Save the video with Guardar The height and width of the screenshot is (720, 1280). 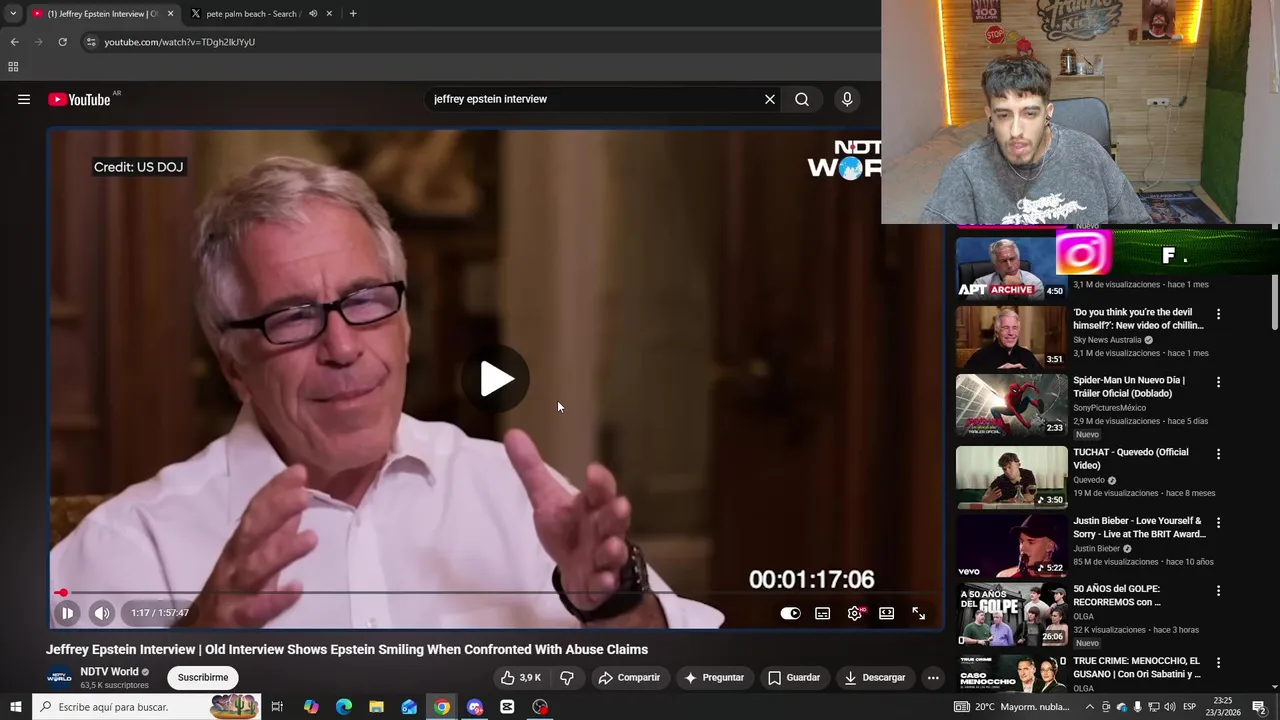[794, 677]
